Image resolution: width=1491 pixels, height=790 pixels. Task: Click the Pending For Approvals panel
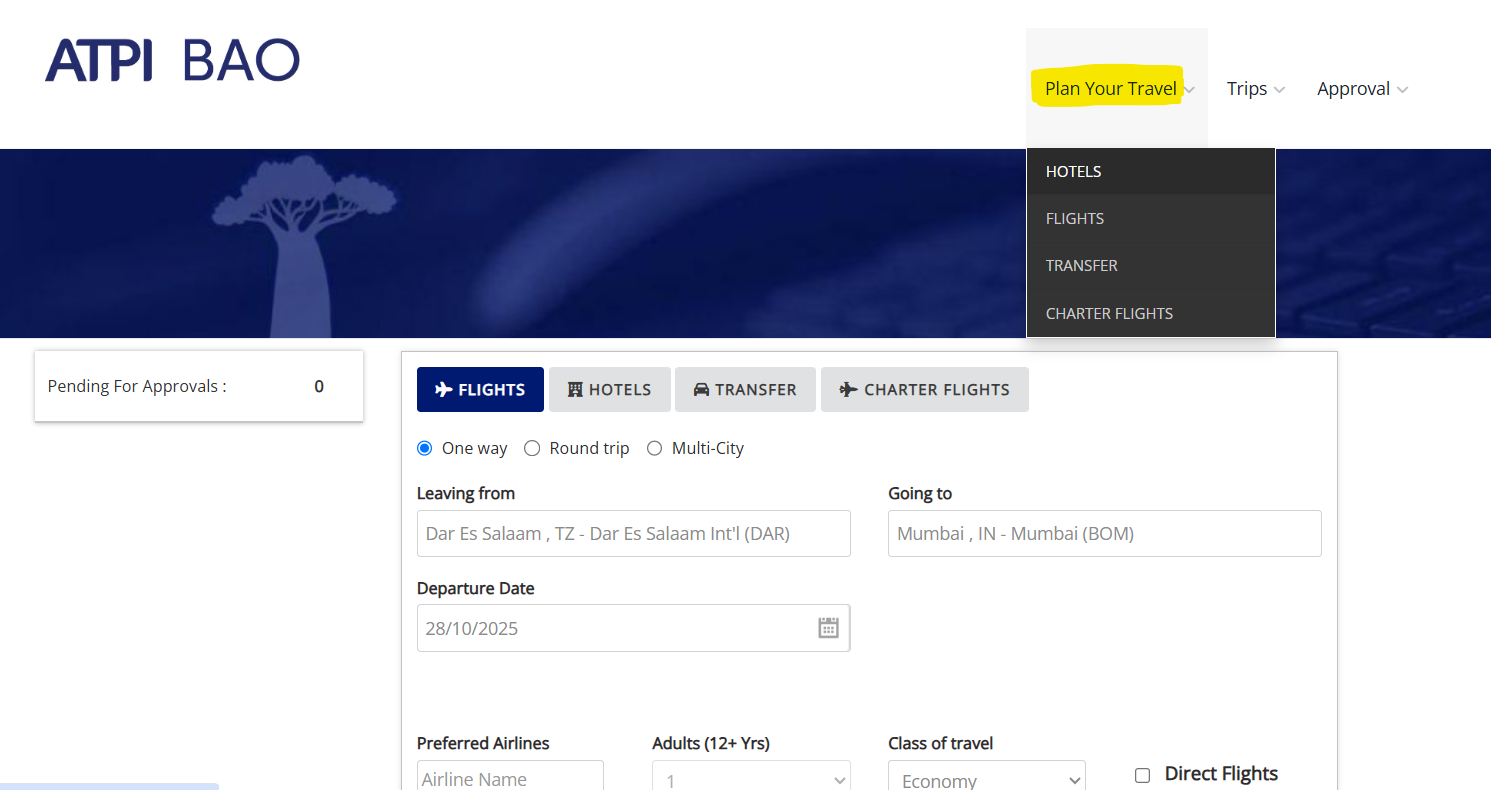198,386
